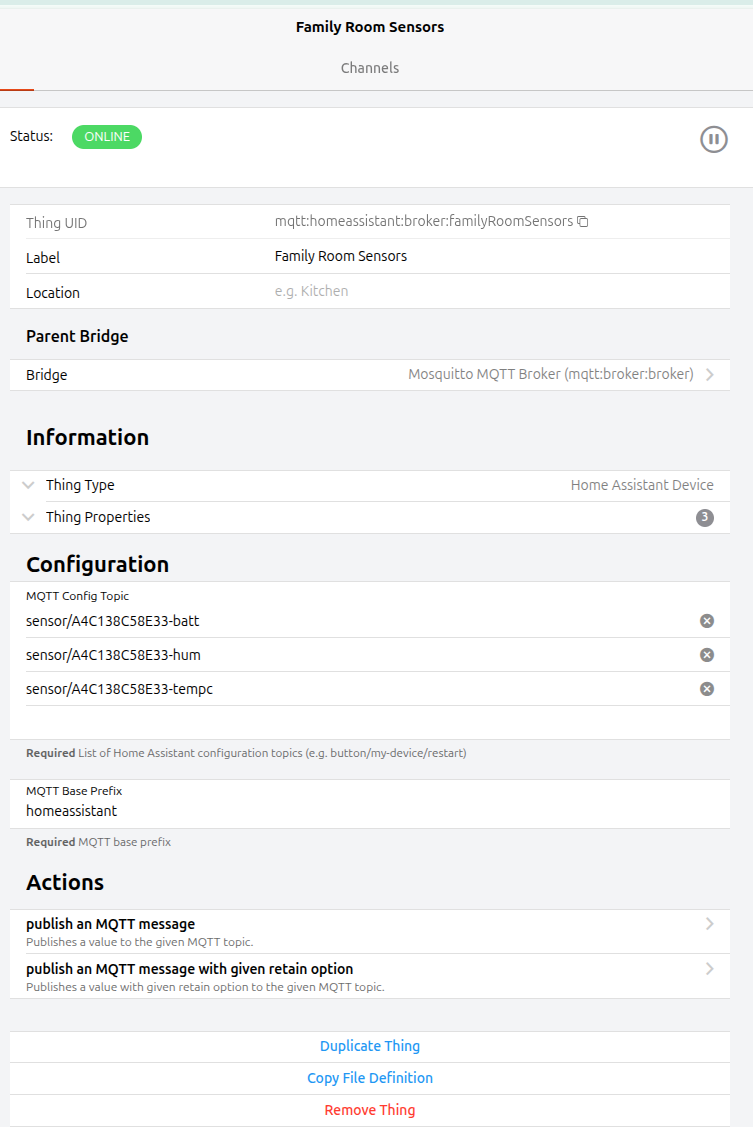Remove the batt config topic entry
Viewport: 753px width, 1127px height.
coord(707,621)
